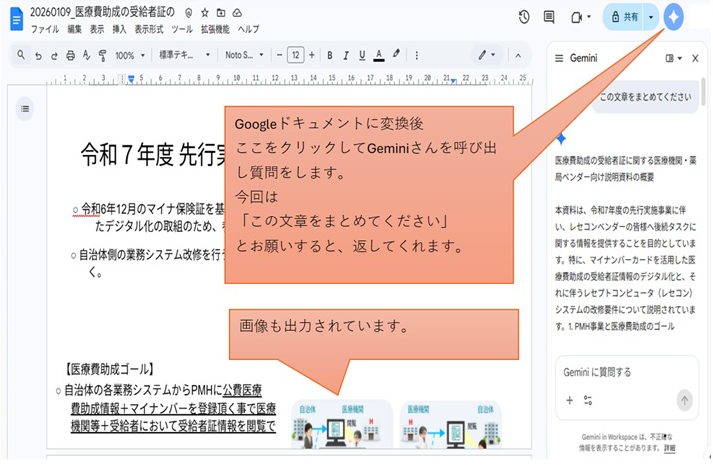The width and height of the screenshot is (713, 471).
Task: Open the highlight color pen tool
Action: point(396,55)
